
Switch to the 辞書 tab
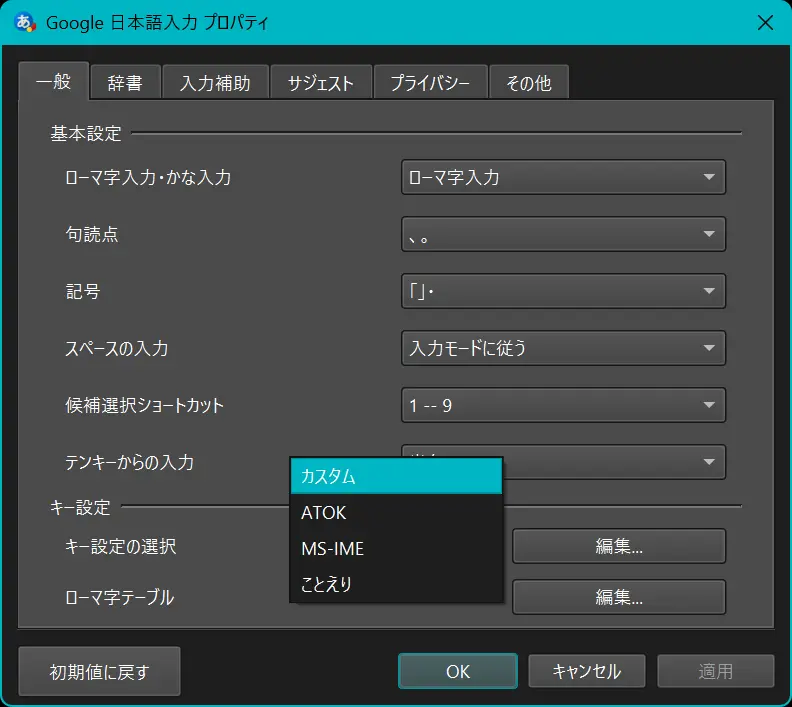tap(125, 82)
